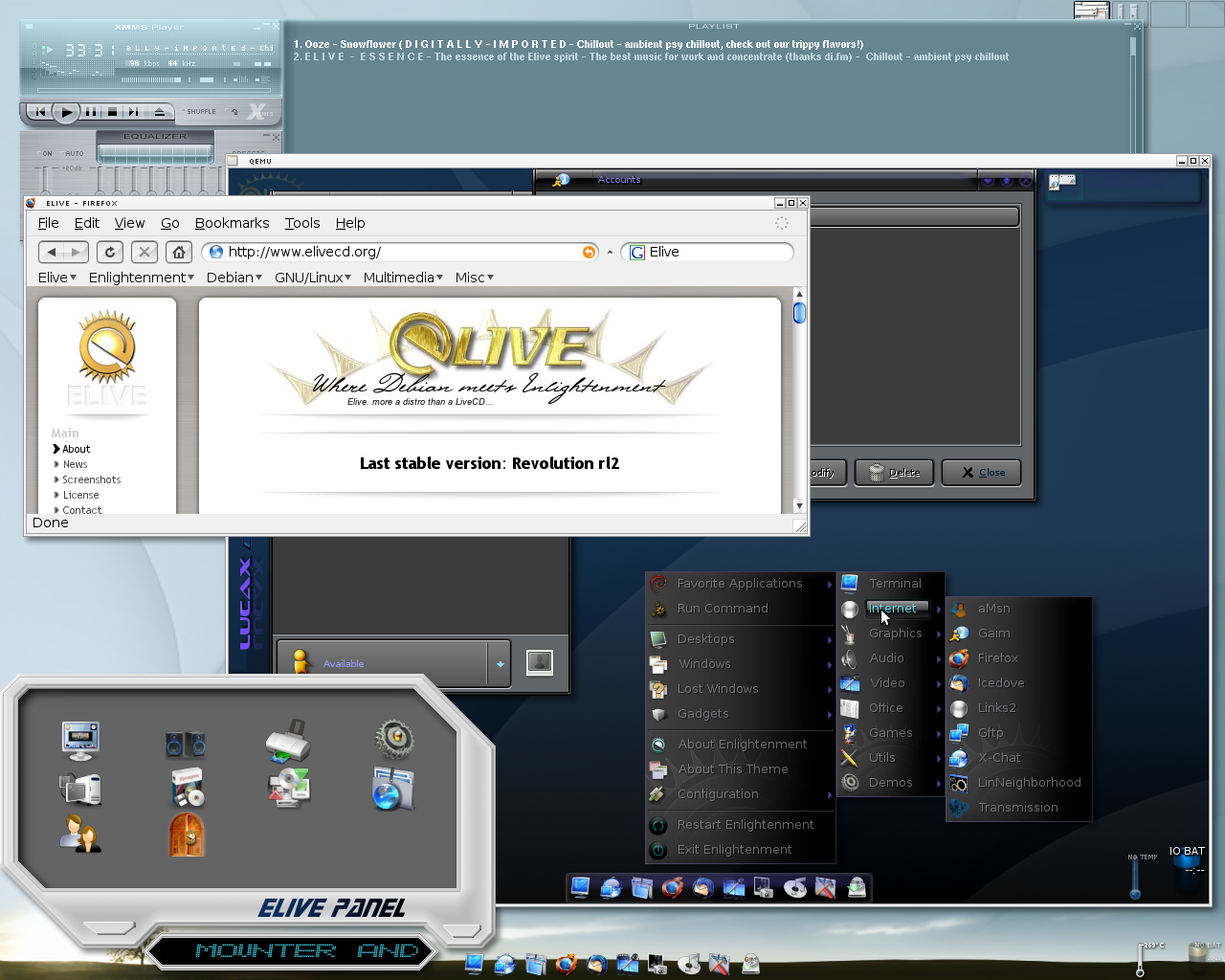Open monitor display settings in Elive Panel
The image size is (1225, 980).
point(79,740)
